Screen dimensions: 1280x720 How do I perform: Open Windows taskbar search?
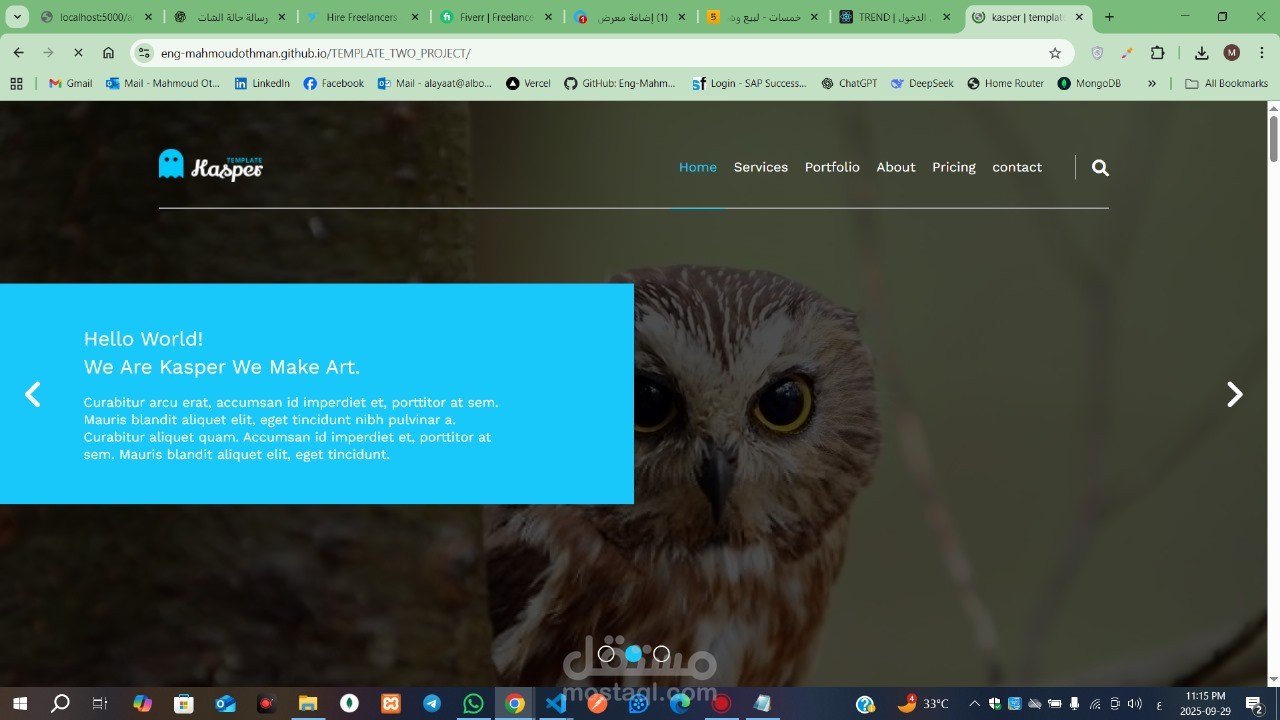[x=60, y=704]
